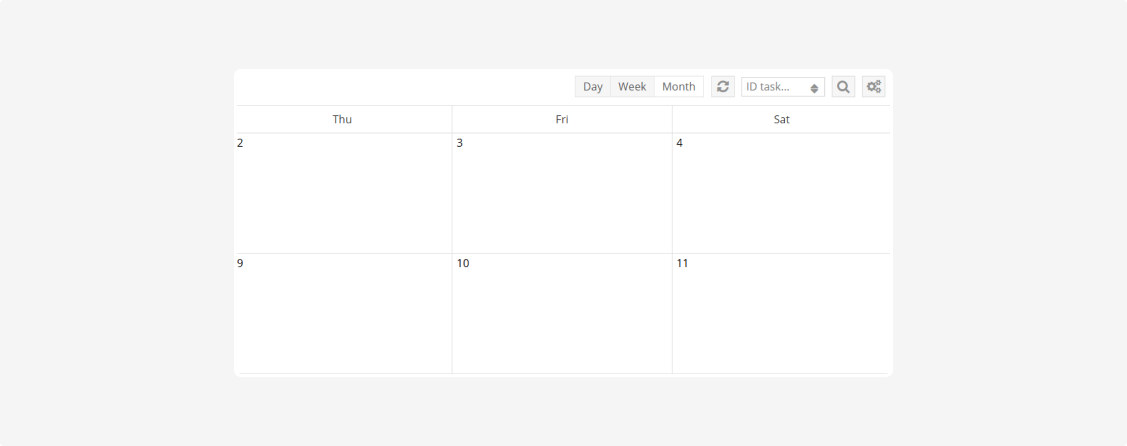Click empty space in the day 10 cell
Image resolution: width=1127 pixels, height=446 pixels.
pos(562,320)
